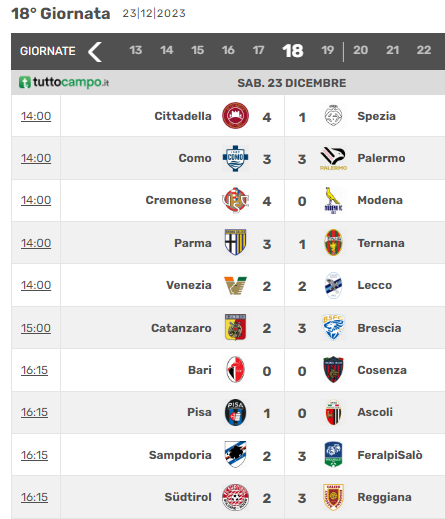Open the 14:00 Como match time link
This screenshot has width=445, height=519.
[x=36, y=158]
